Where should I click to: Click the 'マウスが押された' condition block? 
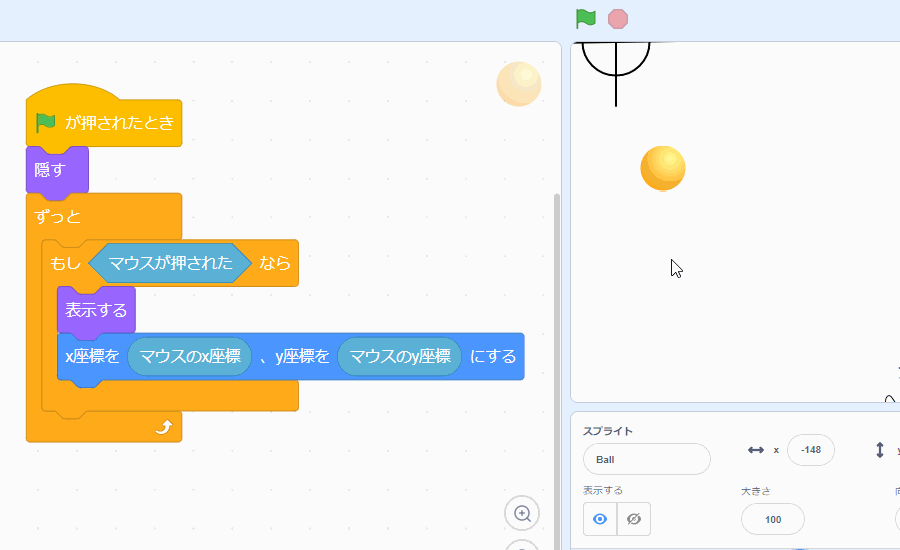[170, 263]
